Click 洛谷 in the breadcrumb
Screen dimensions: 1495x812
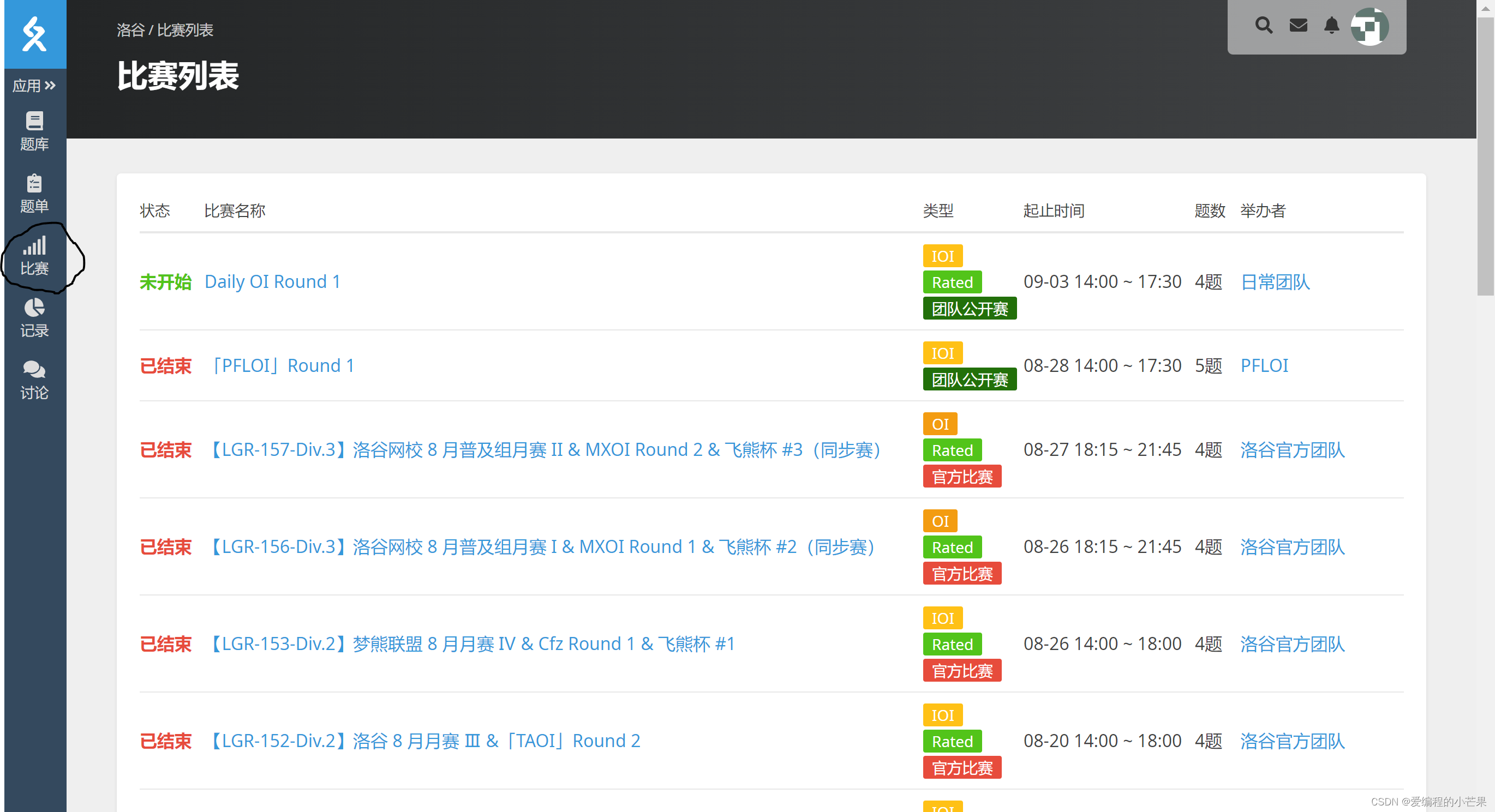pyautogui.click(x=130, y=30)
